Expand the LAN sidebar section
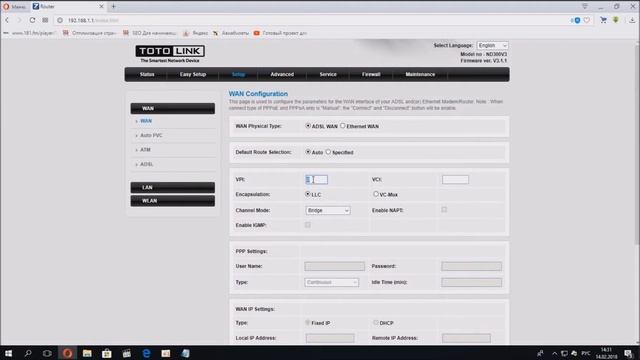 173,187
